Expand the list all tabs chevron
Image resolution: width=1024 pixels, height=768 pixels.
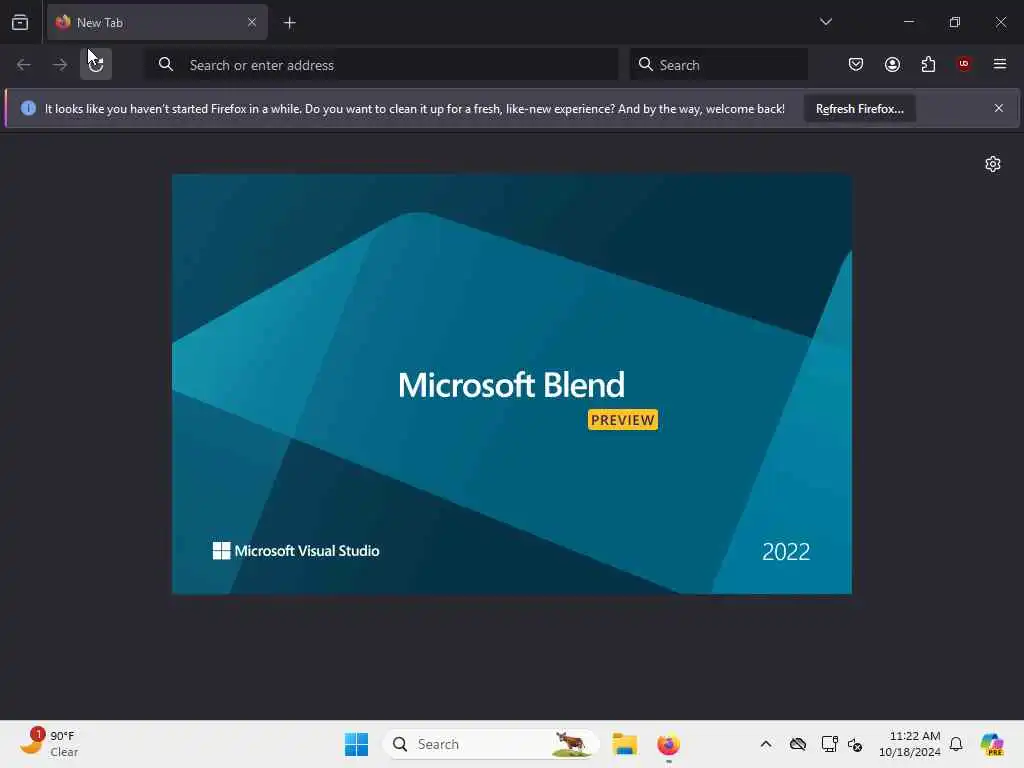pyautogui.click(x=825, y=22)
